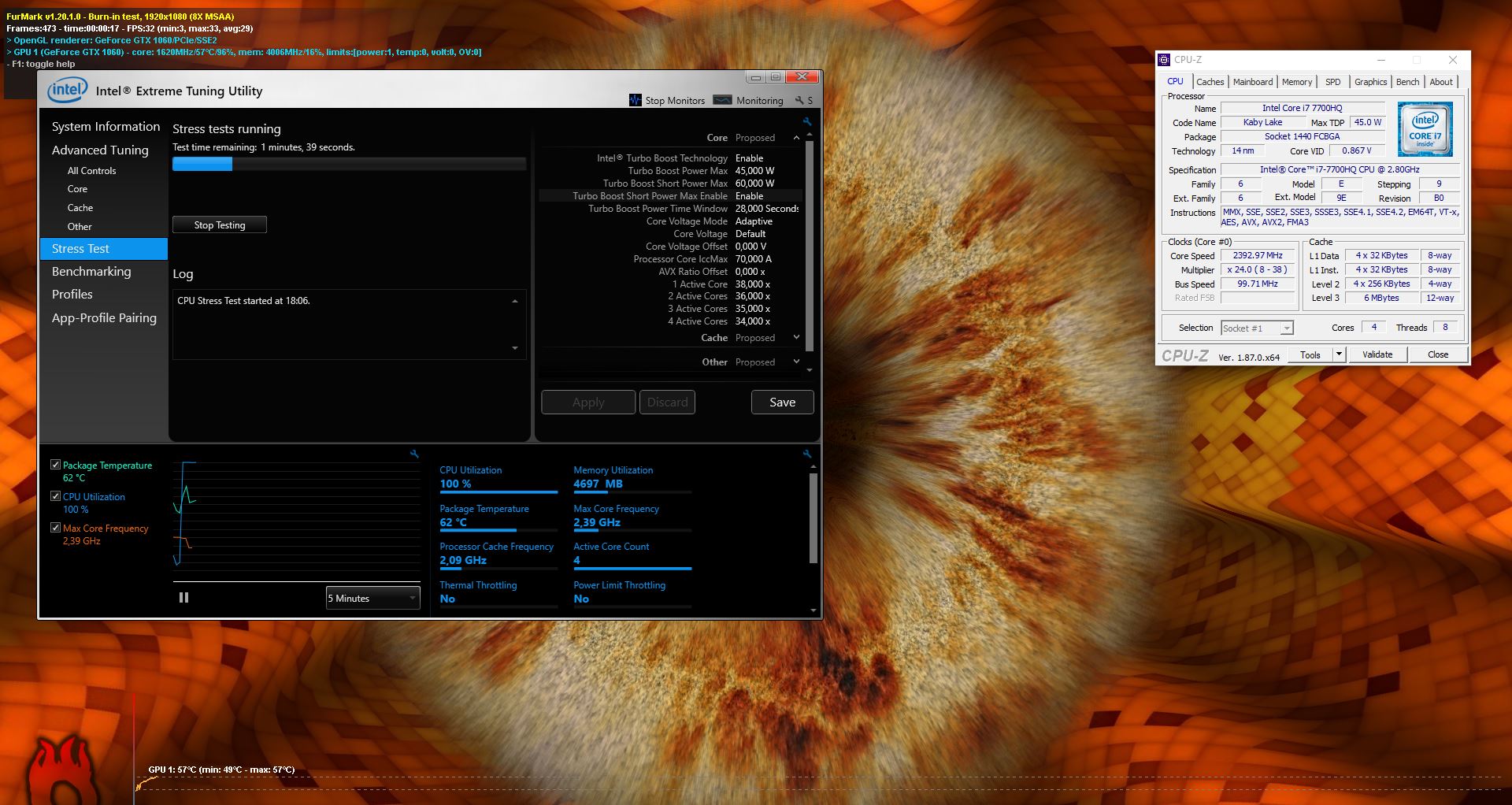Click the Thermal Throttling monitor tile
Image resolution: width=1512 pixels, height=805 pixels.
click(498, 593)
